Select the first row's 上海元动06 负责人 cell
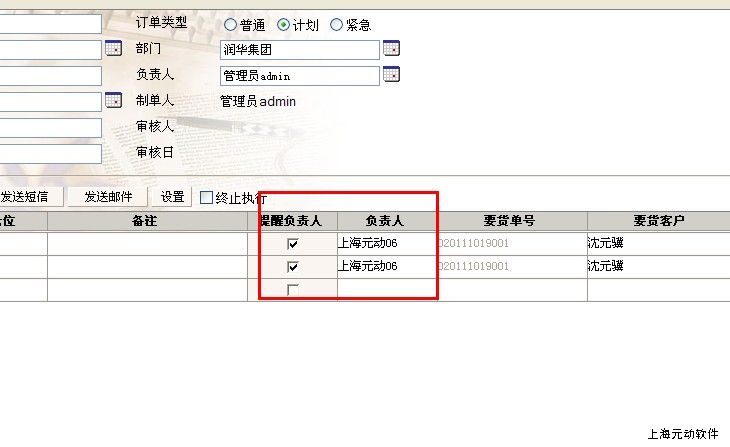730x447 pixels. (385, 243)
